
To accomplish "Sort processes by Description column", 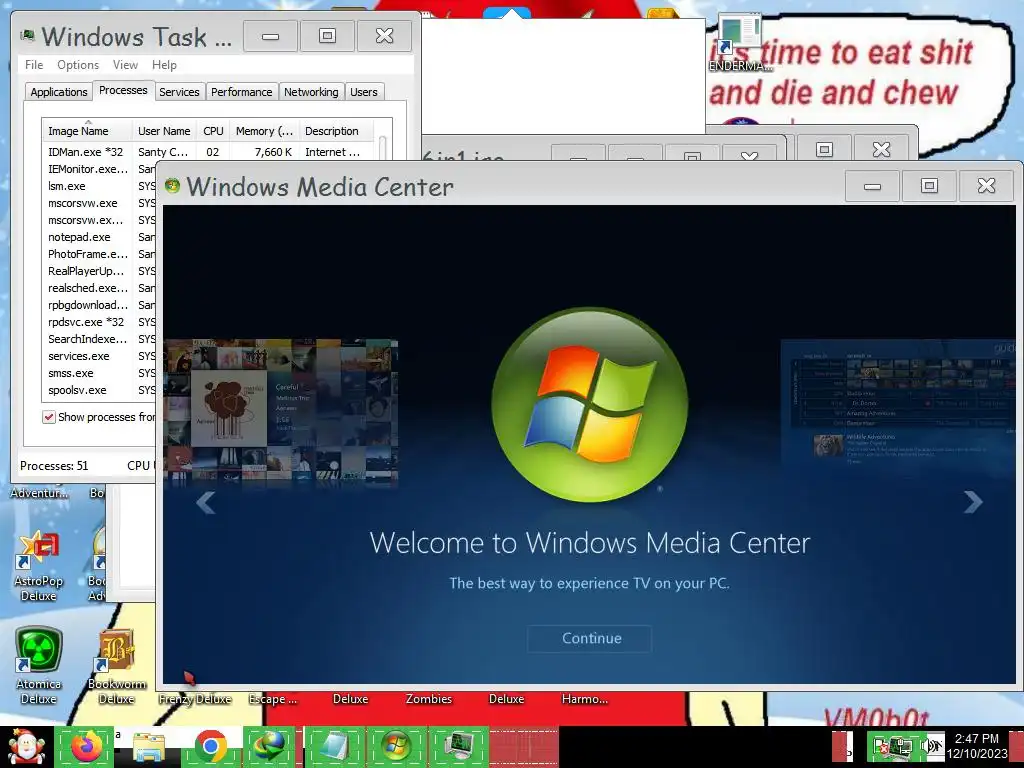I will pyautogui.click(x=336, y=131).
